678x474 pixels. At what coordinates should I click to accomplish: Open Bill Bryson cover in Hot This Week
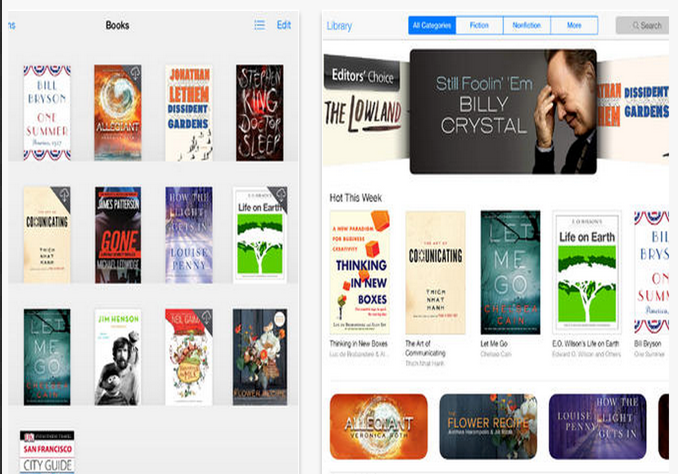[652, 272]
